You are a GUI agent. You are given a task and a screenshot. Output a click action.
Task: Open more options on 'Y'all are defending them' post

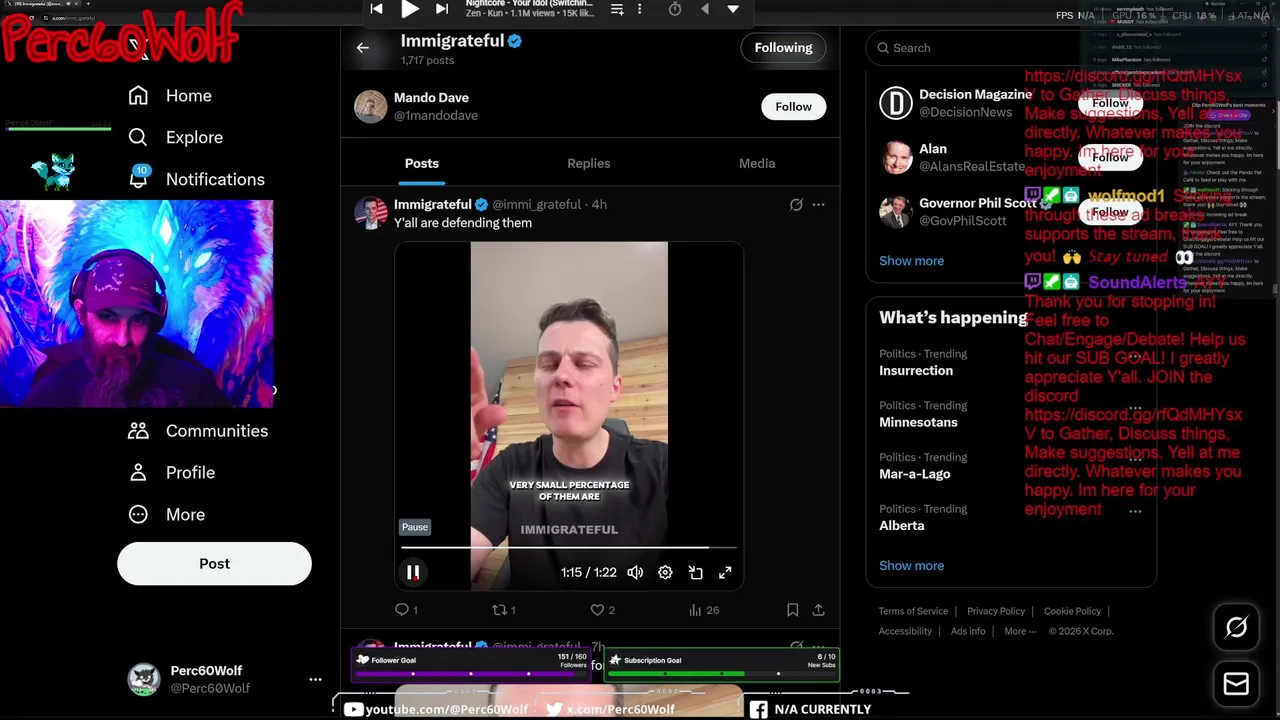pyautogui.click(x=818, y=204)
